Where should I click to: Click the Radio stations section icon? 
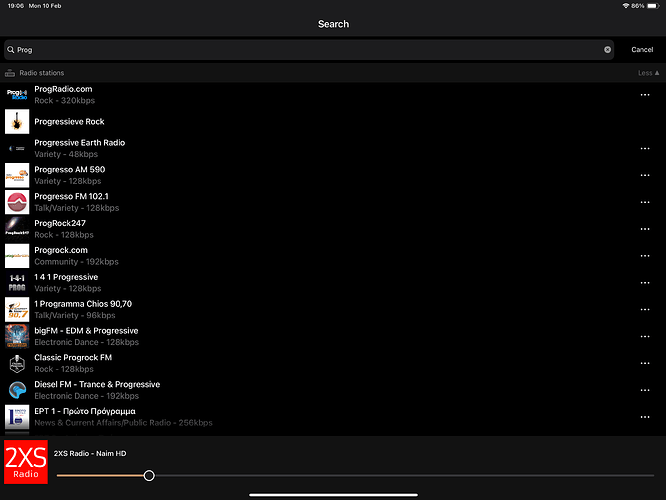point(9,73)
